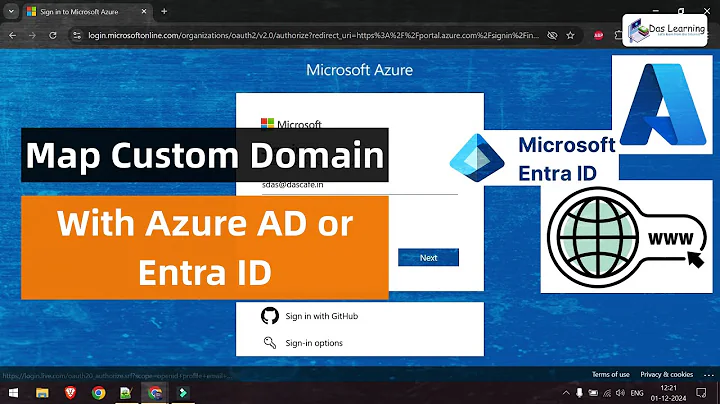Screen dimensions: 720x404
Task: Open Sign-in options
Action: pyautogui.click(x=314, y=343)
